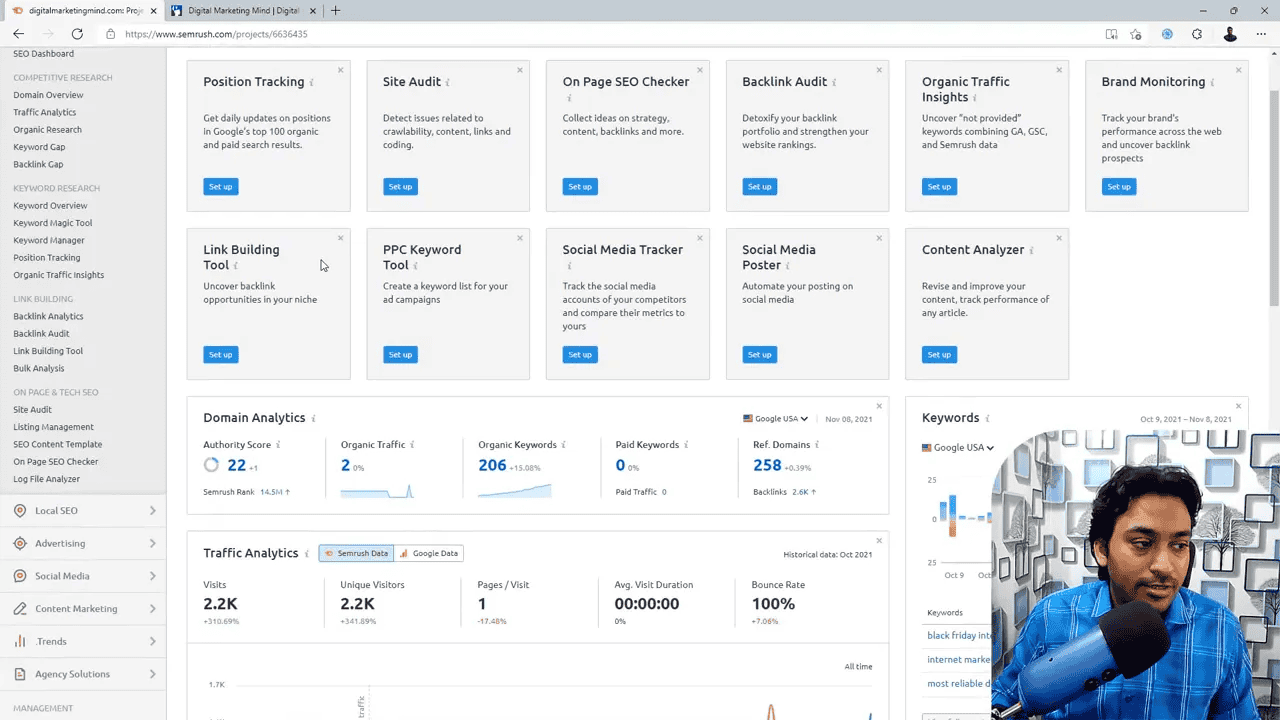Click the Advertising target icon in sidebar

coord(18,543)
